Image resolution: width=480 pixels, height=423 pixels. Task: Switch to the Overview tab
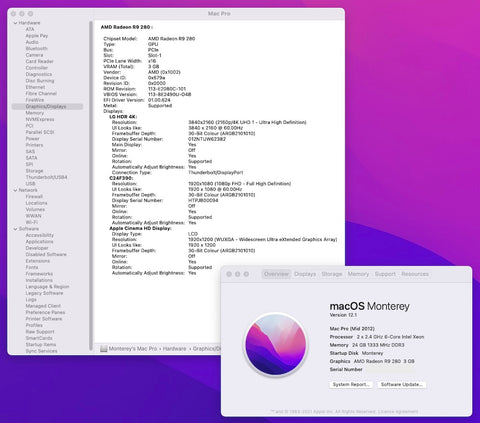pos(276,274)
